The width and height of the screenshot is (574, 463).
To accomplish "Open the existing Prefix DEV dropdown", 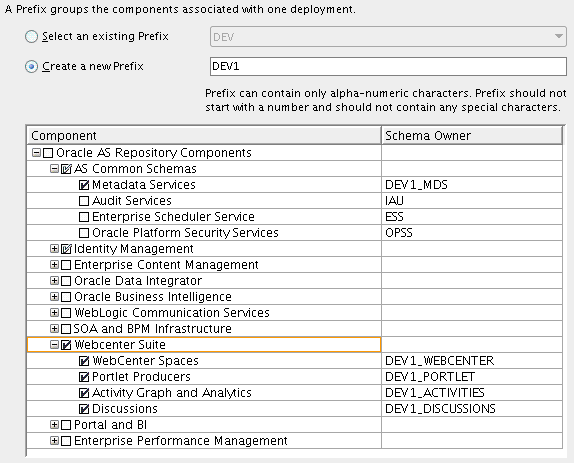I will [x=388, y=37].
